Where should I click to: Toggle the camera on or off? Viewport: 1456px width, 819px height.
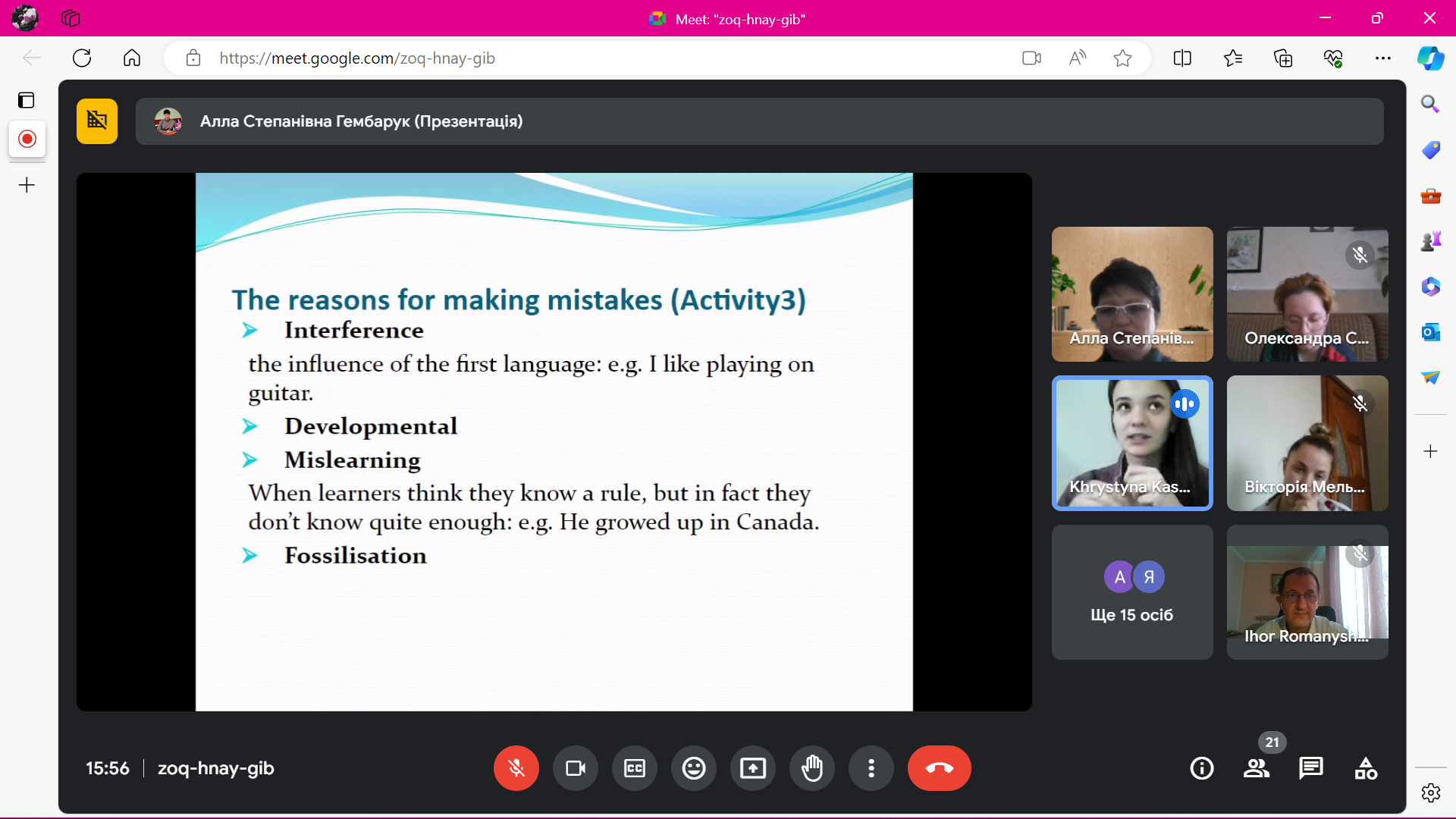(576, 768)
